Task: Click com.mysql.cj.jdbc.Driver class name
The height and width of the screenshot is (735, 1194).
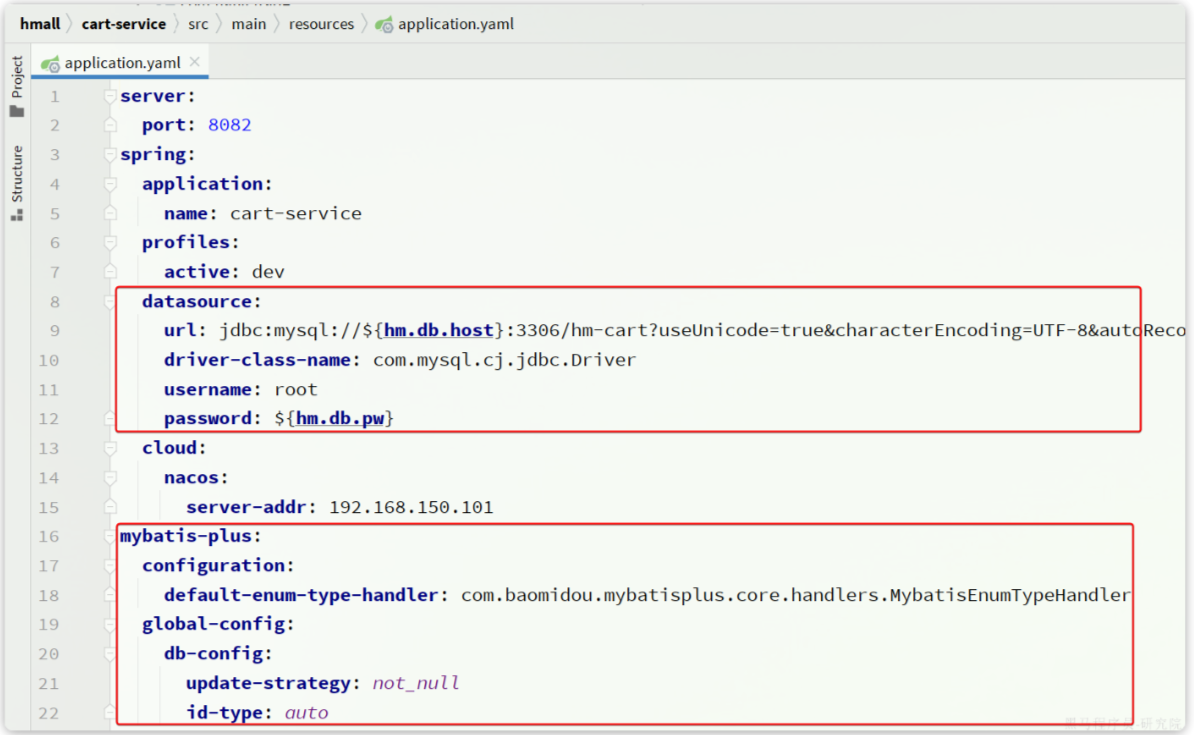Action: pyautogui.click(x=504, y=360)
